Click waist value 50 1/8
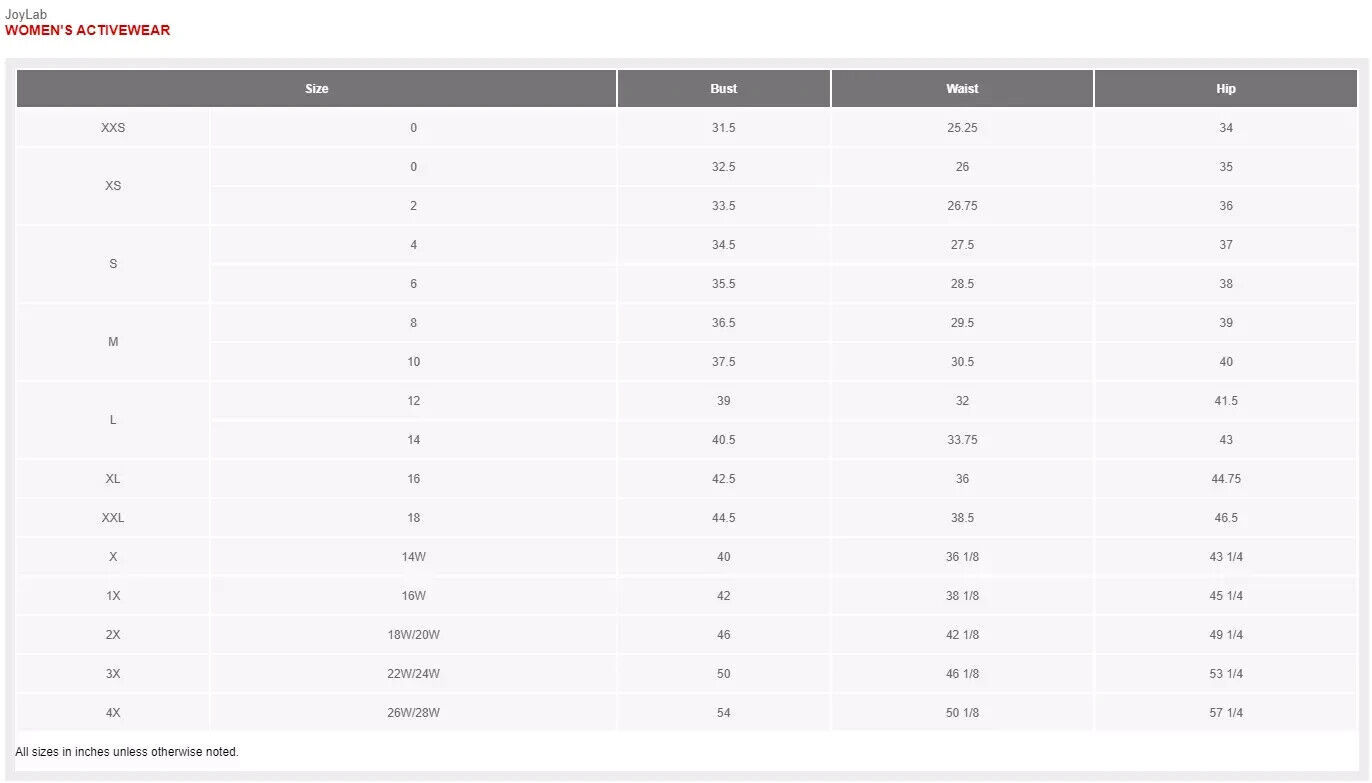The height and width of the screenshot is (783, 1372). pyautogui.click(x=962, y=713)
